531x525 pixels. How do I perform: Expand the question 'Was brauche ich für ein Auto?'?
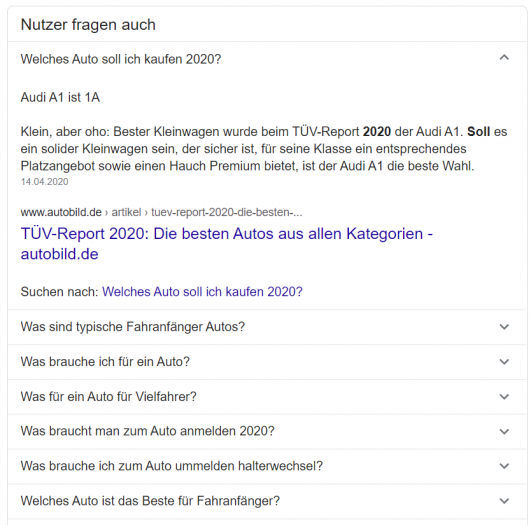(105, 362)
